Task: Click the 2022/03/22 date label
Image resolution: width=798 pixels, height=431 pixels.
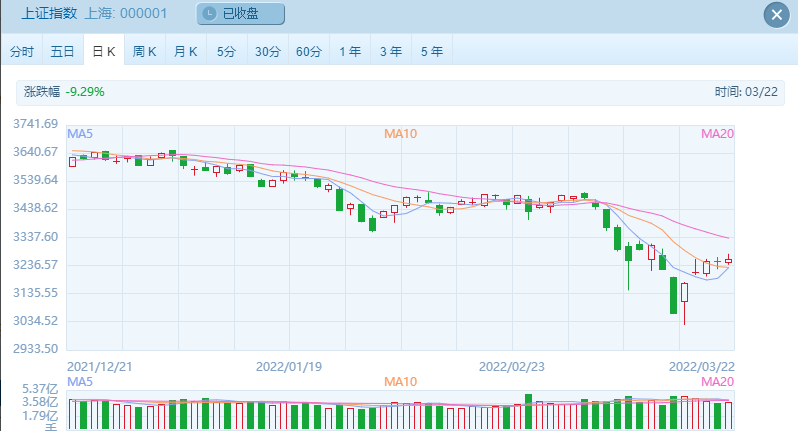Action: pos(701,367)
